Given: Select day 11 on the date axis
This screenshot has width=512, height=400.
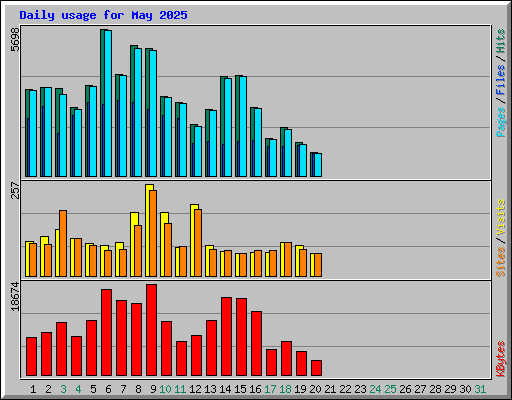Looking at the screenshot, I should coord(180,389).
